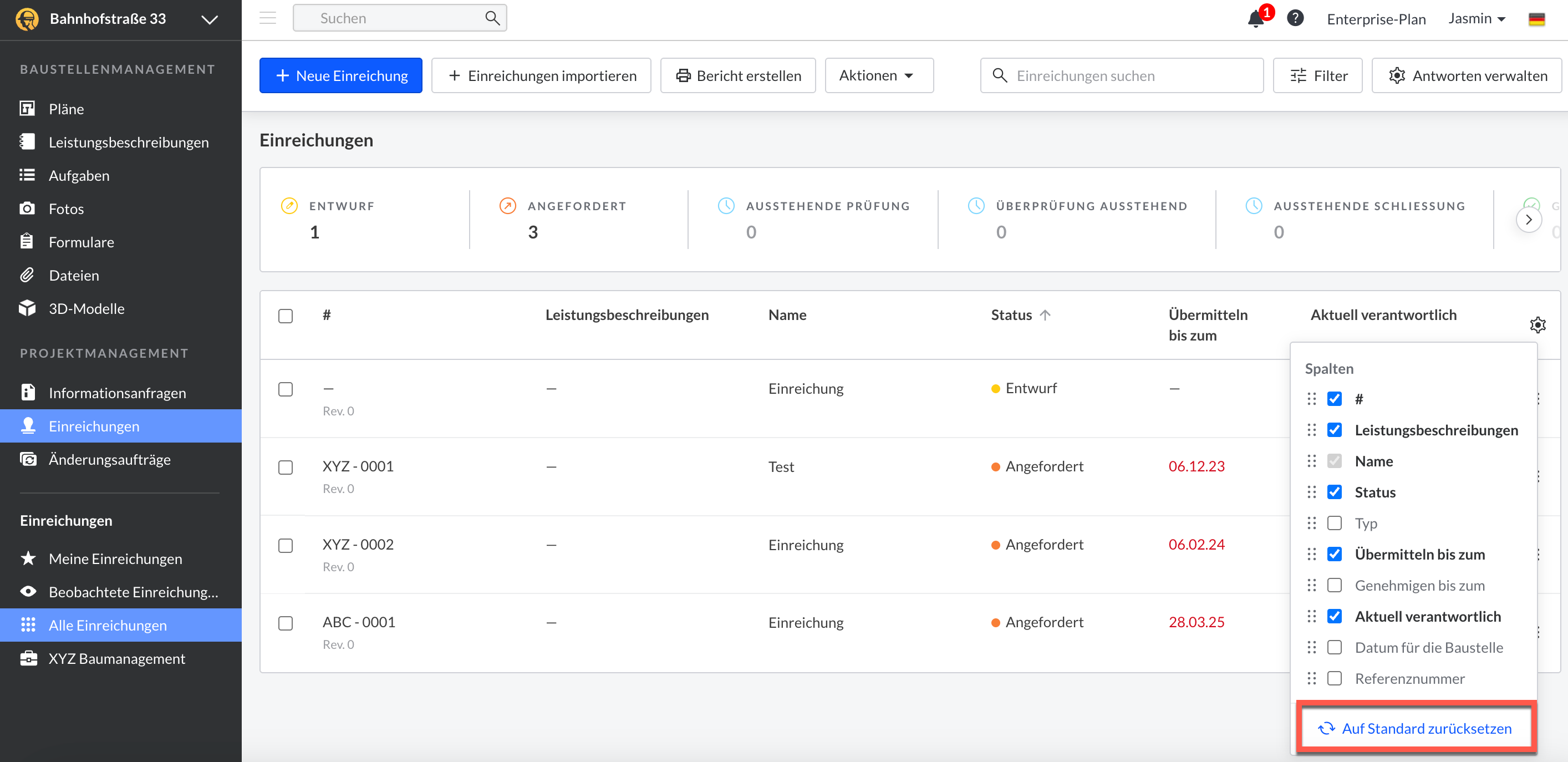1568x762 pixels.
Task: Enable the Referenznummer column checkbox
Action: 1334,678
